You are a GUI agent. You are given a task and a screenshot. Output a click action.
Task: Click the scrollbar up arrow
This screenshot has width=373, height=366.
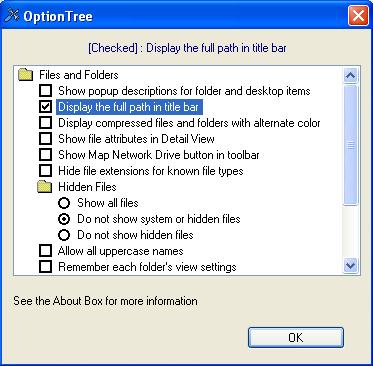(351, 76)
